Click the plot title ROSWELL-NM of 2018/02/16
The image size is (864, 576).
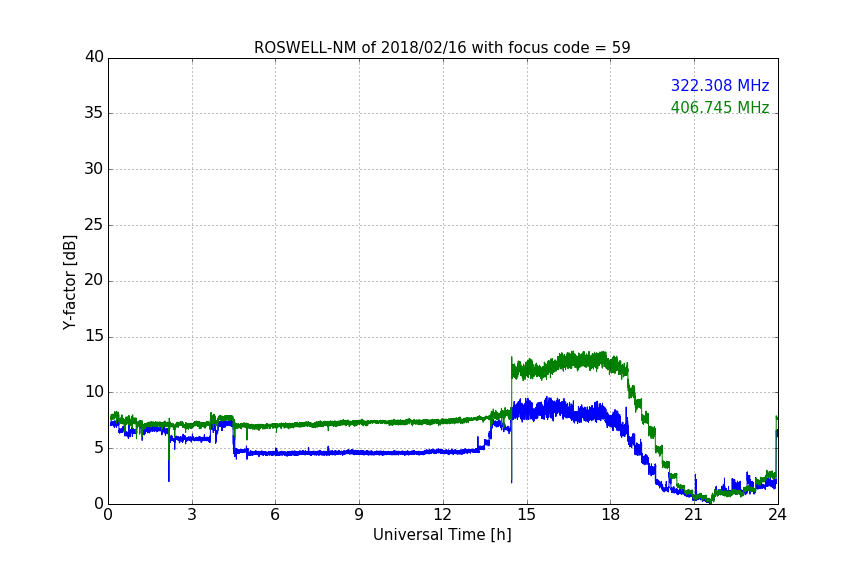point(442,48)
